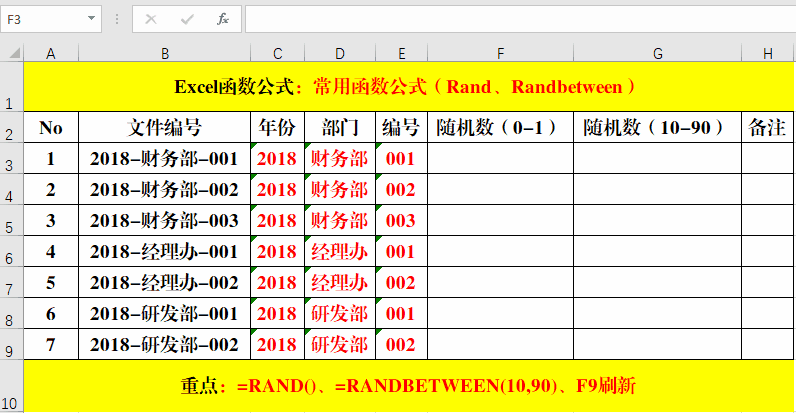Select row 3 header

coord(12,158)
